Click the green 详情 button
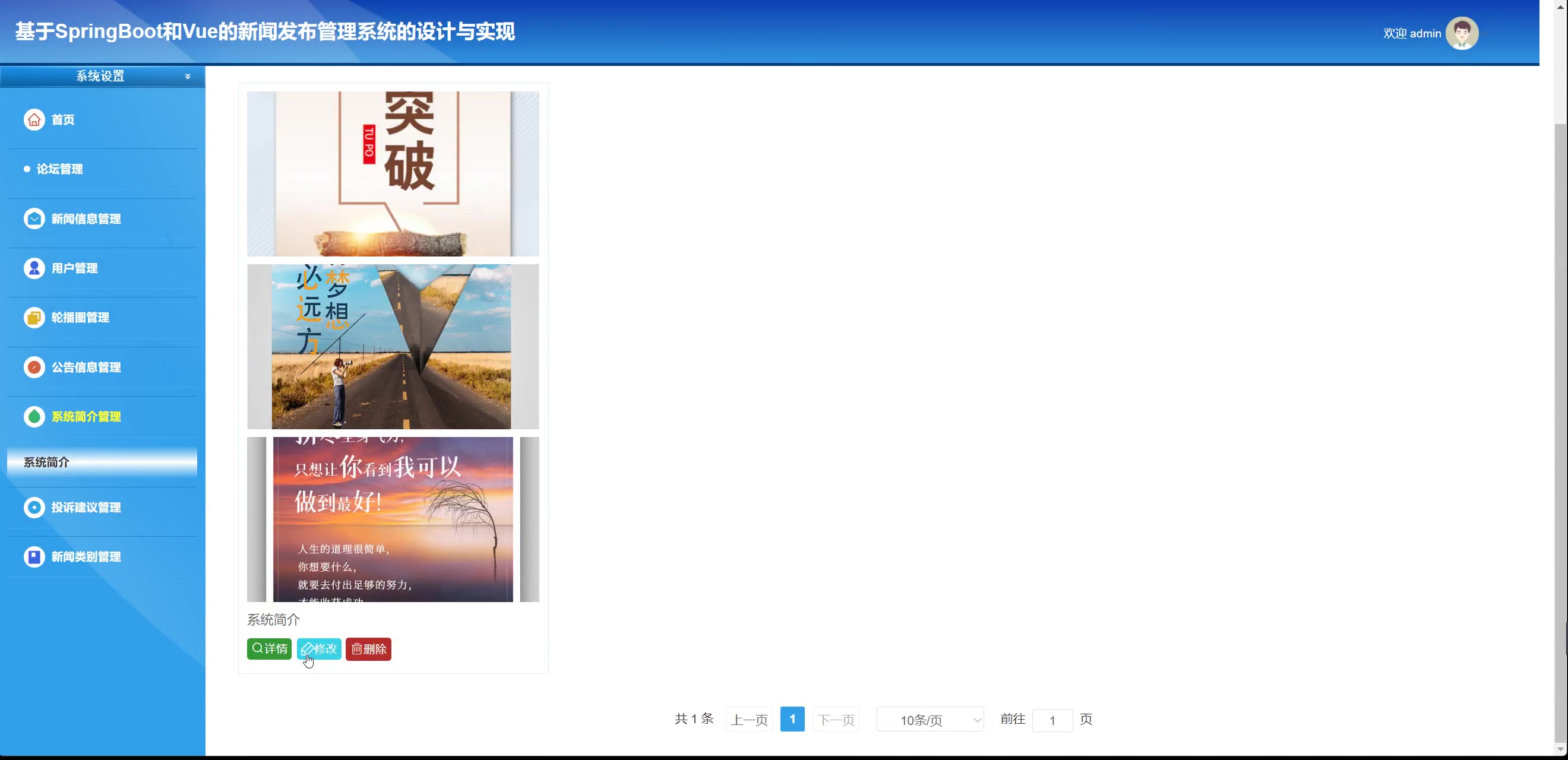The width and height of the screenshot is (1568, 760). (x=269, y=648)
